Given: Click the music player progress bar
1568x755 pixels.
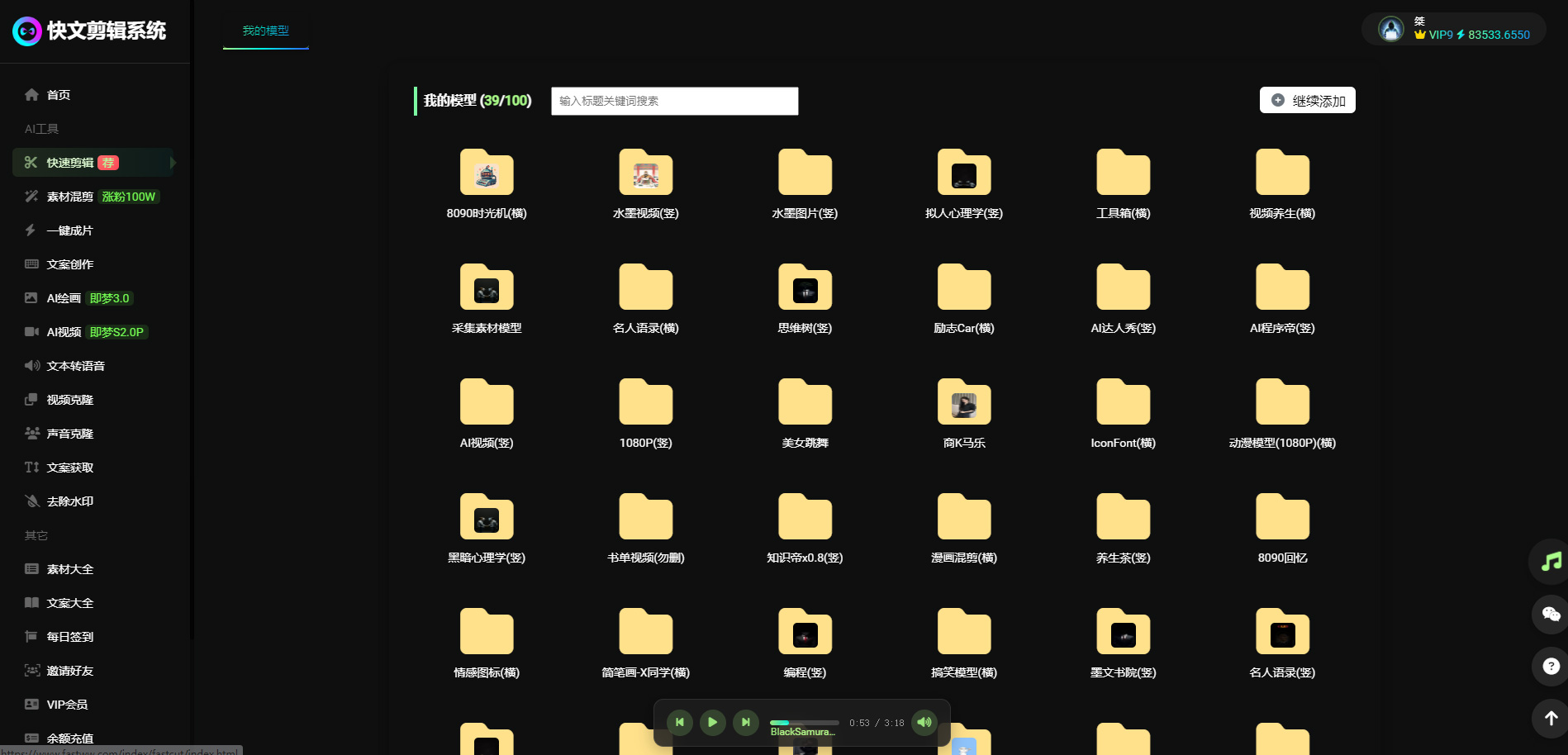Looking at the screenshot, I should [804, 722].
